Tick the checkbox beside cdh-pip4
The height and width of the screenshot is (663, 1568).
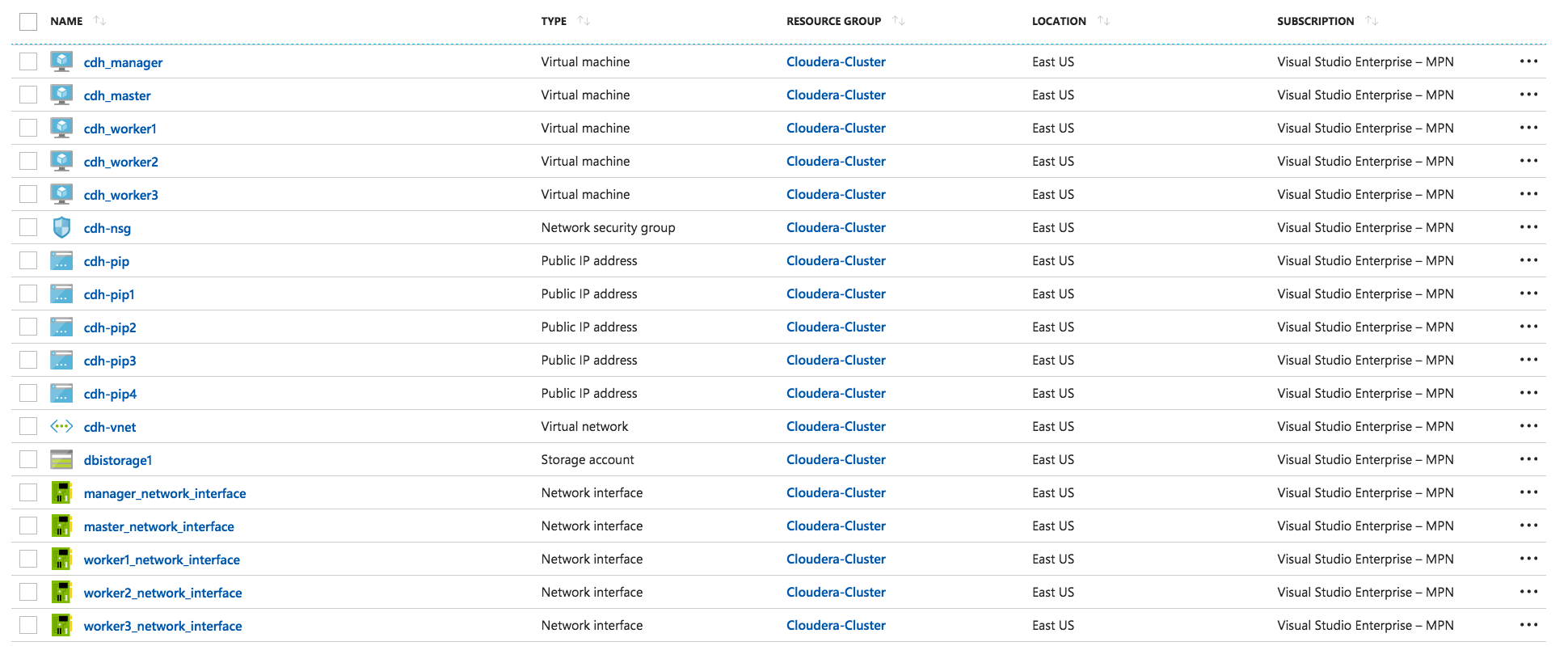tap(28, 393)
